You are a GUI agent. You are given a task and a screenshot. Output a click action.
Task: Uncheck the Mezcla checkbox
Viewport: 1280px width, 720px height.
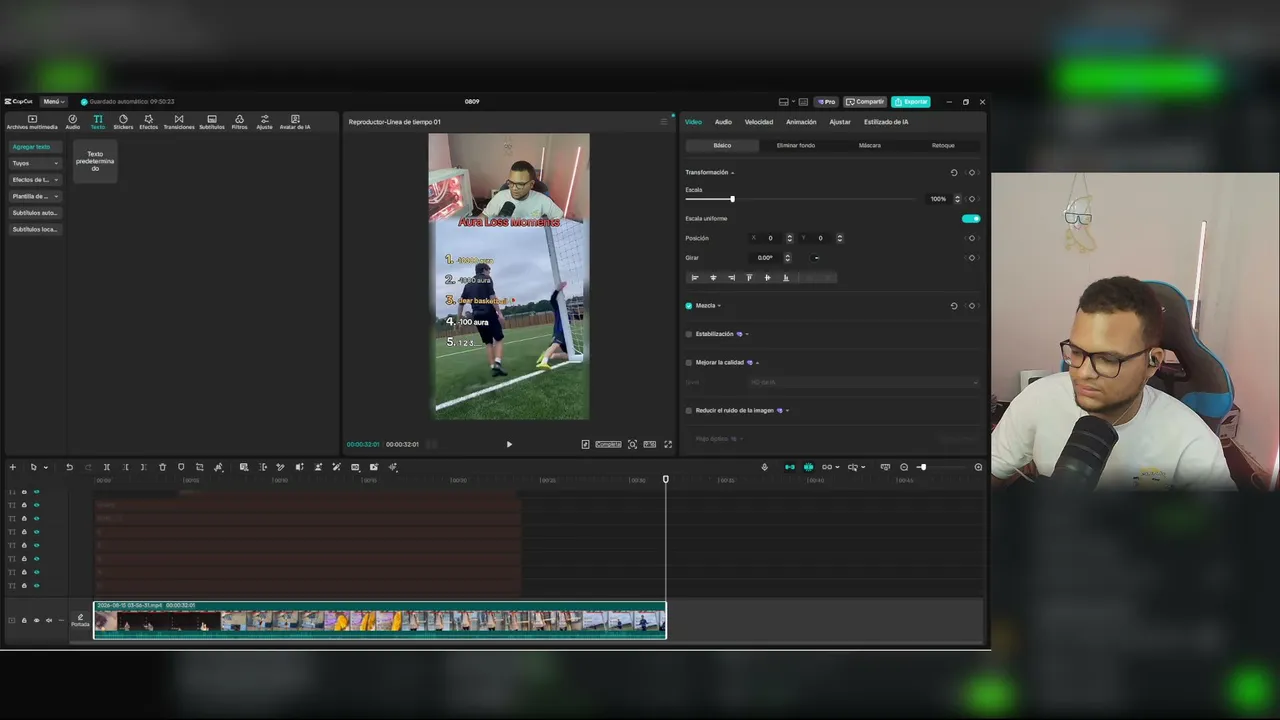(689, 306)
